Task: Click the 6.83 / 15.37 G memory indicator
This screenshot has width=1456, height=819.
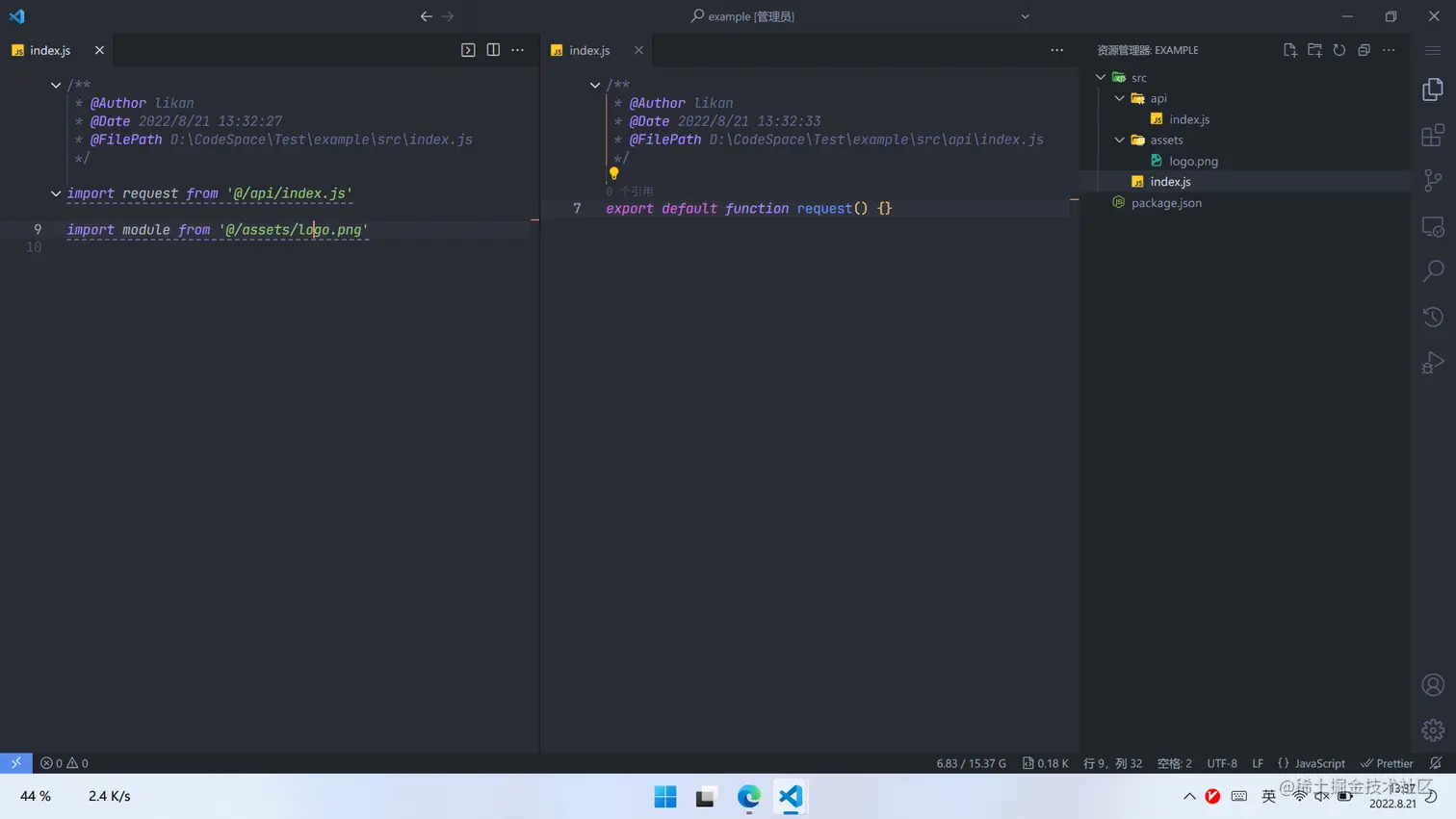Action: pyautogui.click(x=971, y=763)
